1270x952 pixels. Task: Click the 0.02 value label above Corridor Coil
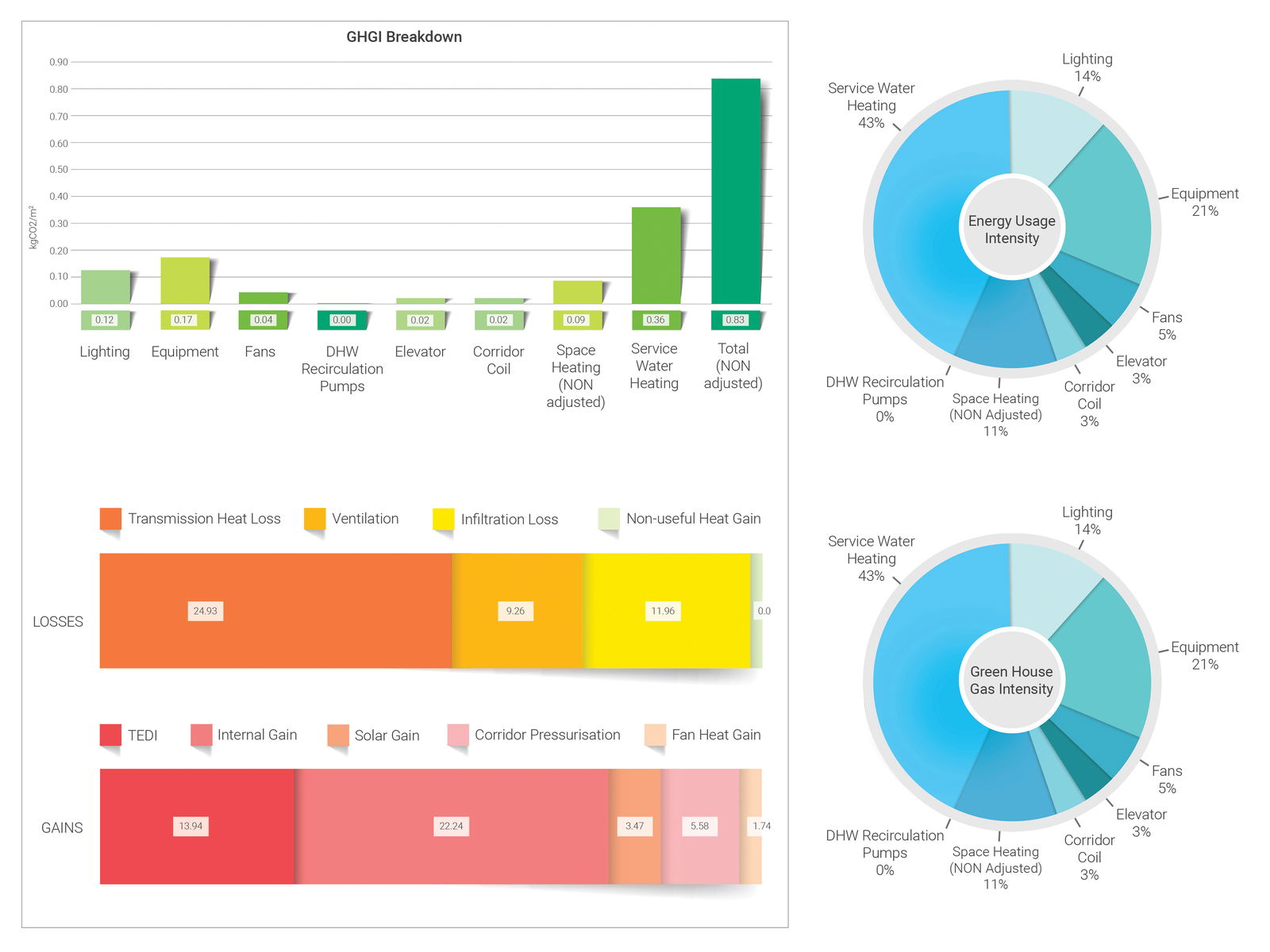point(498,320)
